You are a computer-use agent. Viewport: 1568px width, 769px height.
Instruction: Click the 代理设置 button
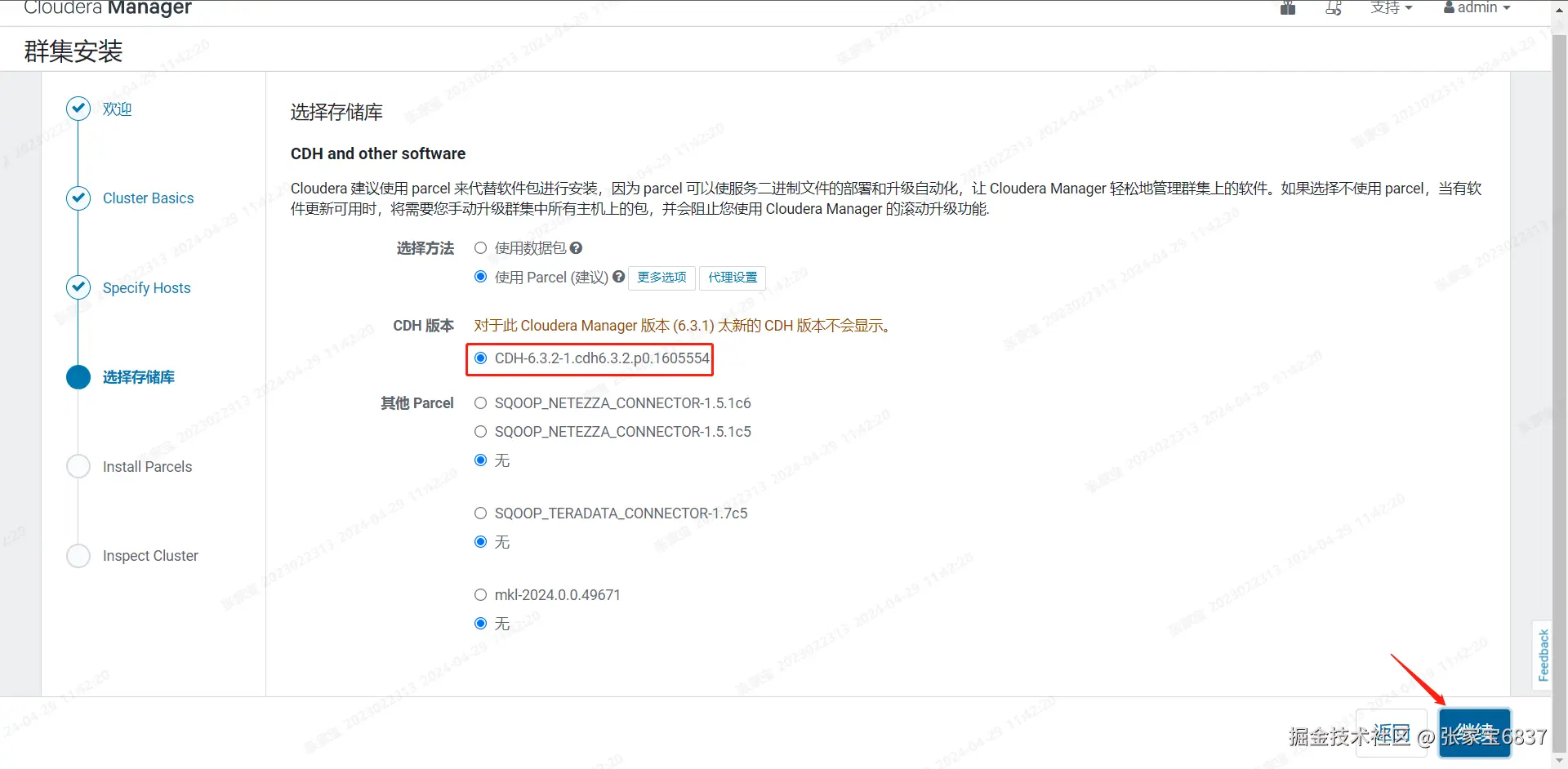coord(733,278)
